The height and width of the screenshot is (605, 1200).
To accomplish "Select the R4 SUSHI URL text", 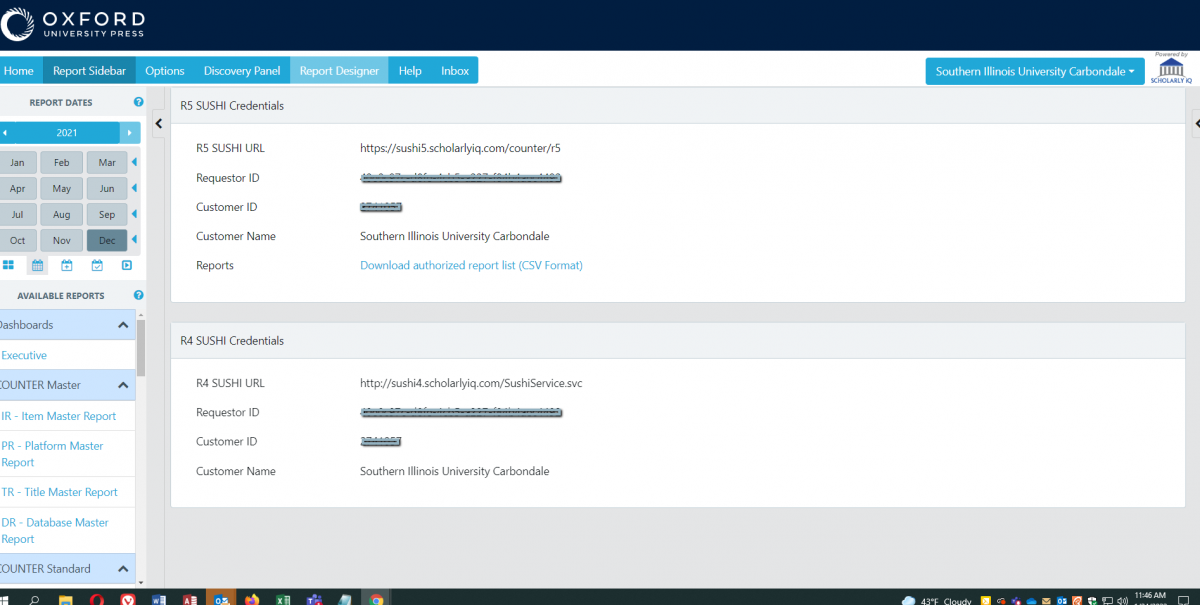I will tap(470, 383).
